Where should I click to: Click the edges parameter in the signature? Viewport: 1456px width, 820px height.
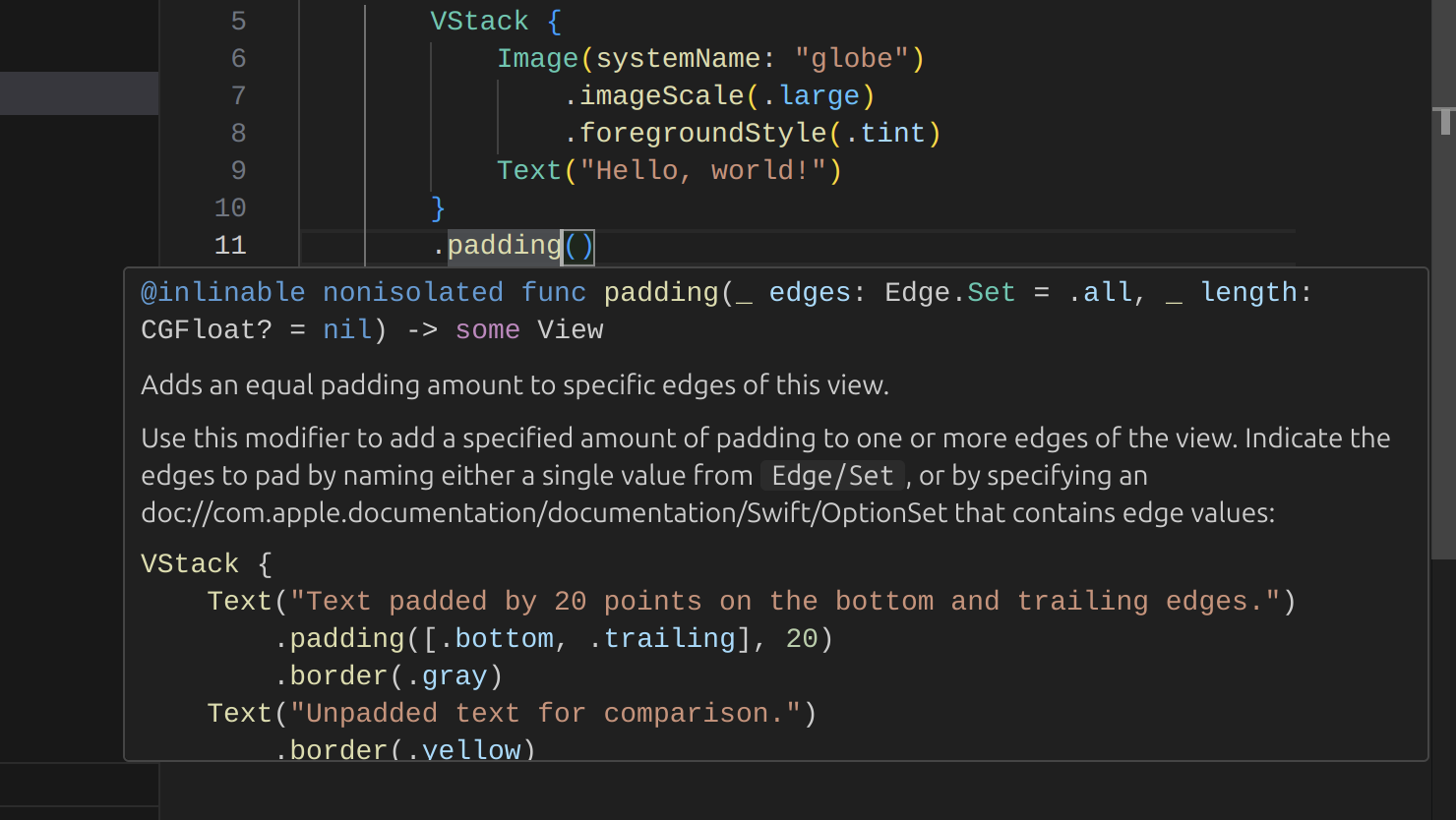coord(810,293)
